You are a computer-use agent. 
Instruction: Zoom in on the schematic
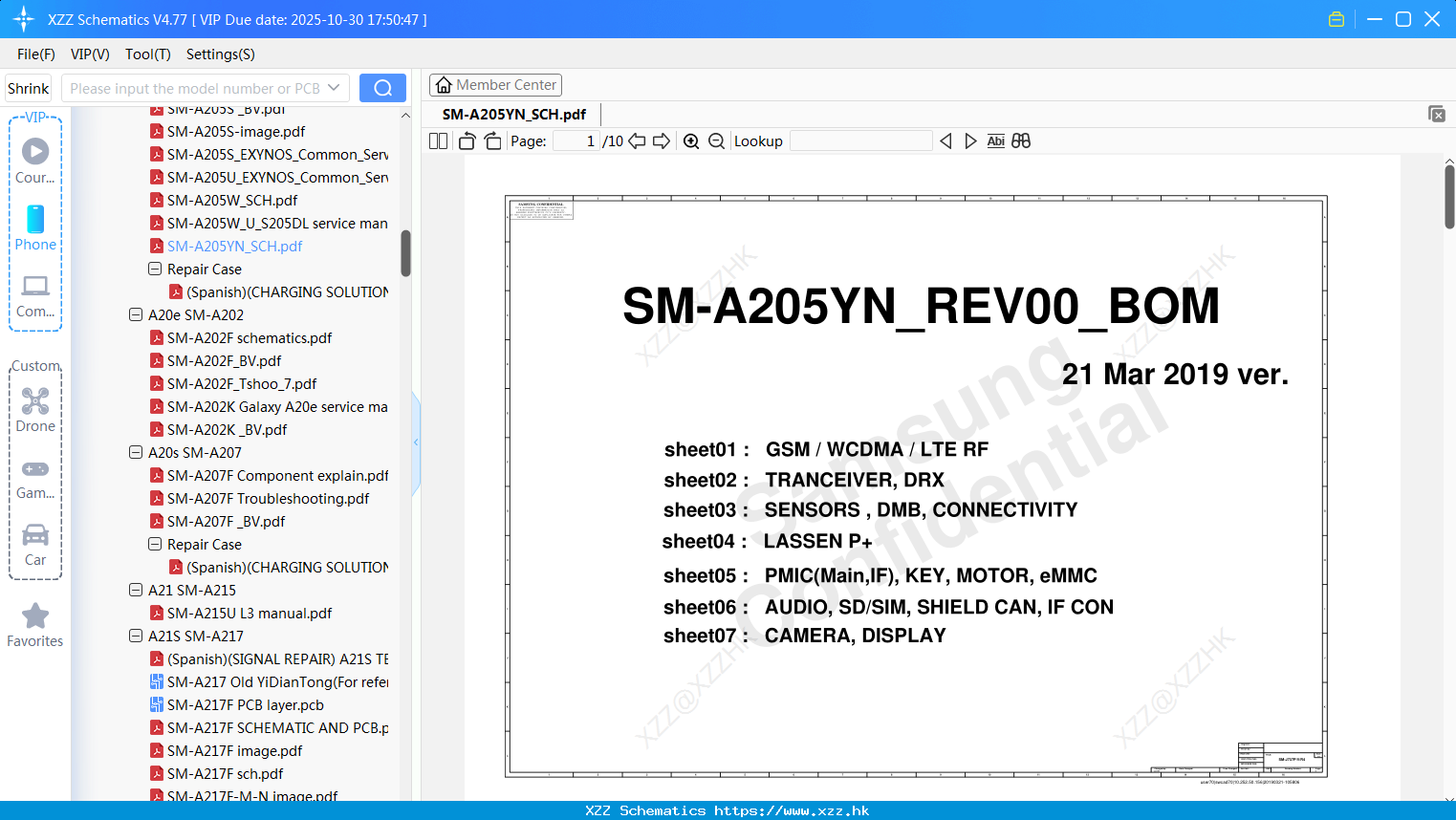click(691, 141)
